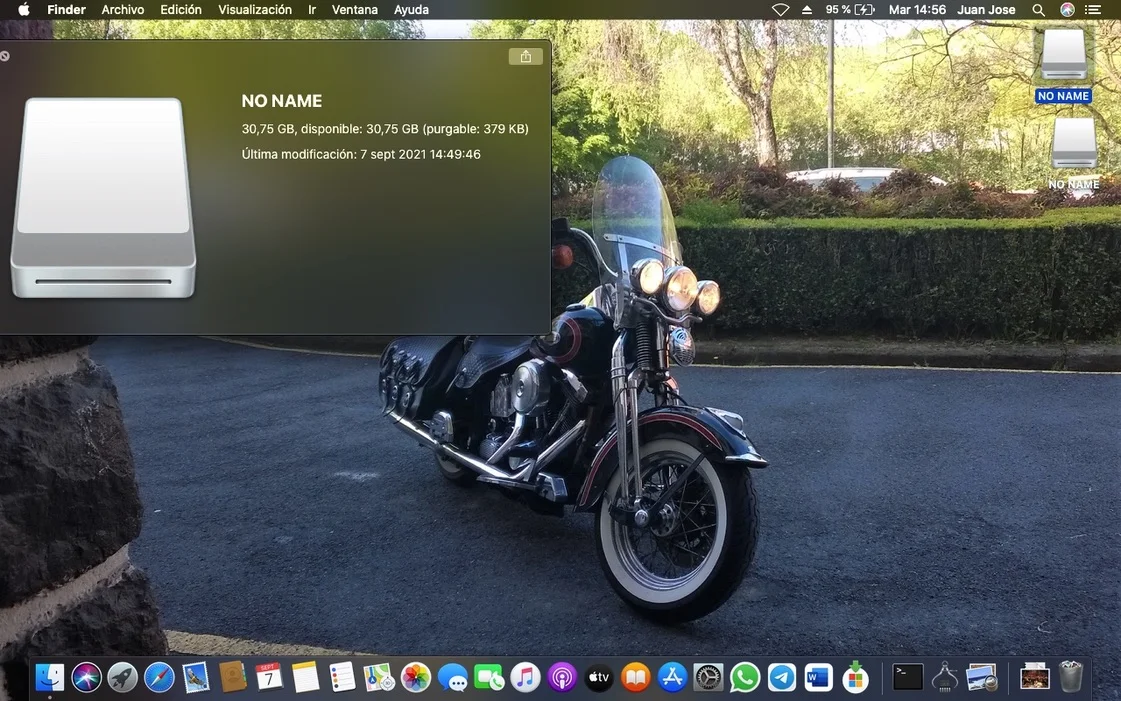Open Finder from the Dock
Viewport: 1121px width, 701px height.
pyautogui.click(x=49, y=677)
